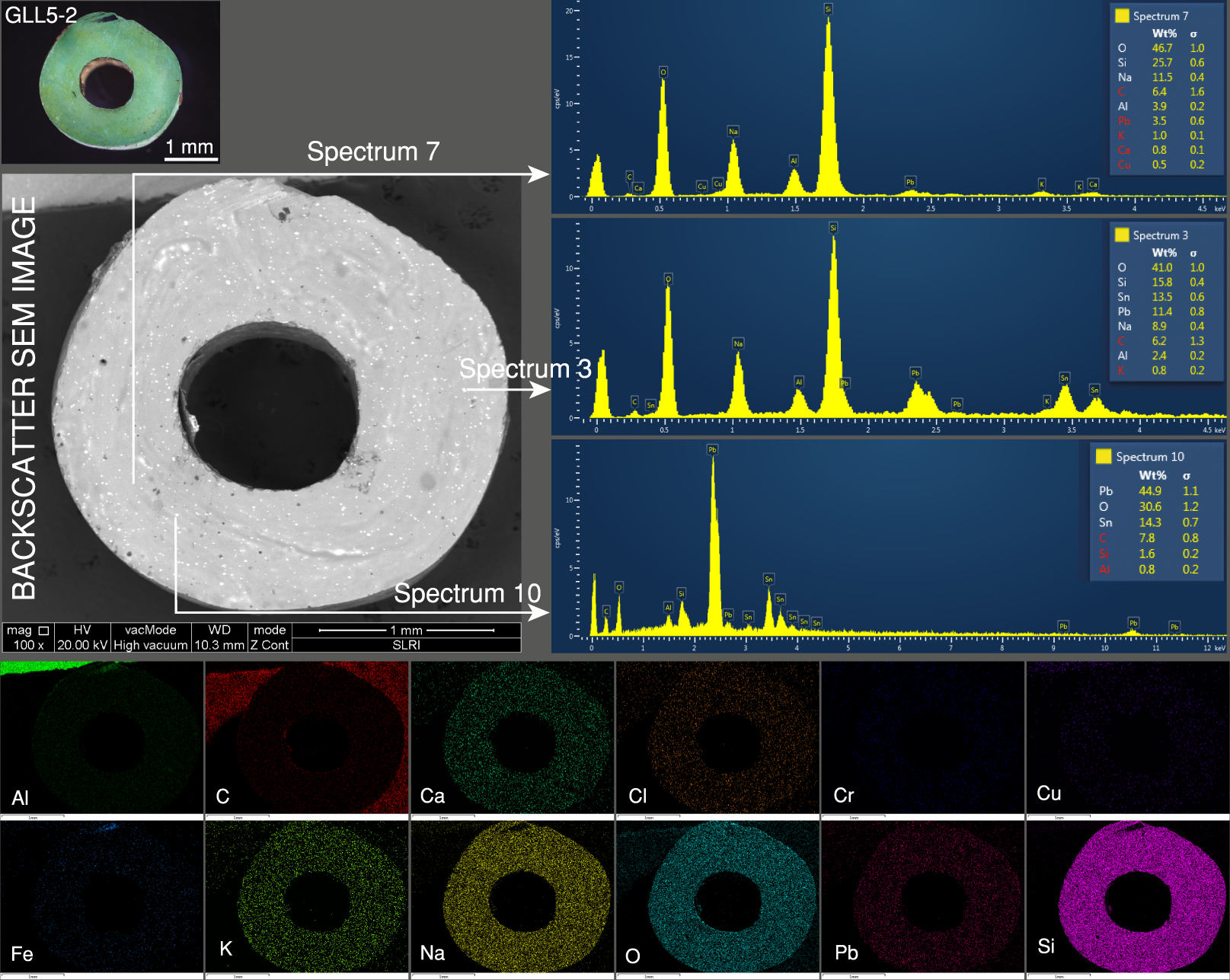Open the Na element map in yellow
The height and width of the screenshot is (980, 1230).
point(512,899)
